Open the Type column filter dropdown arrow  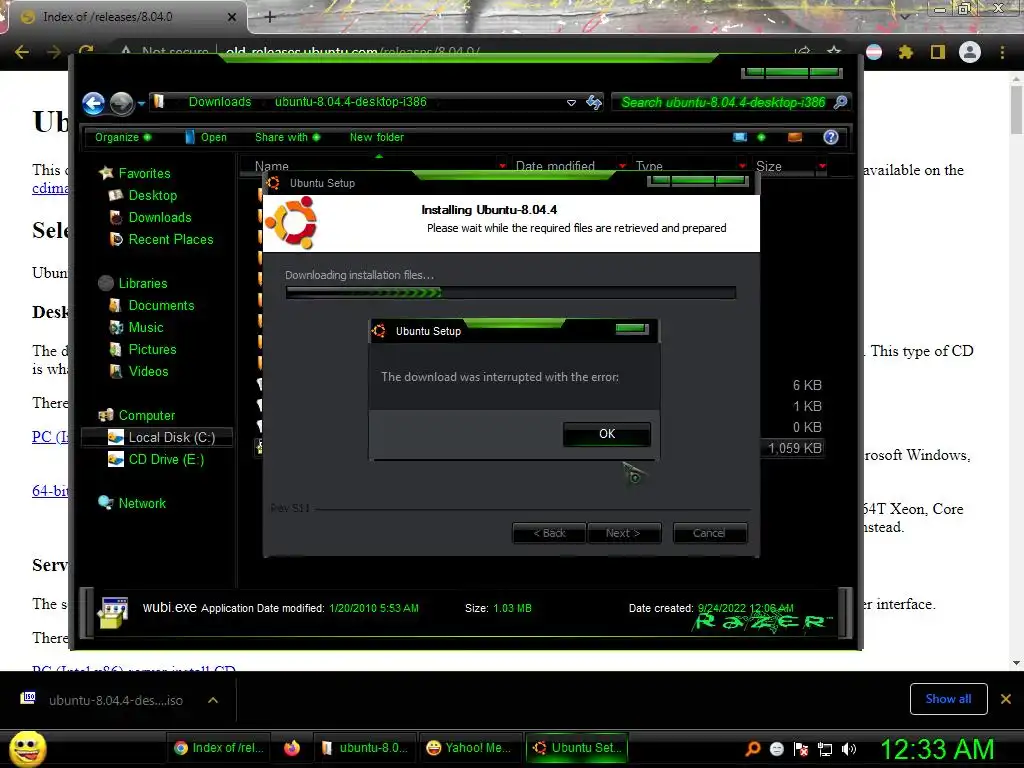pos(742,166)
